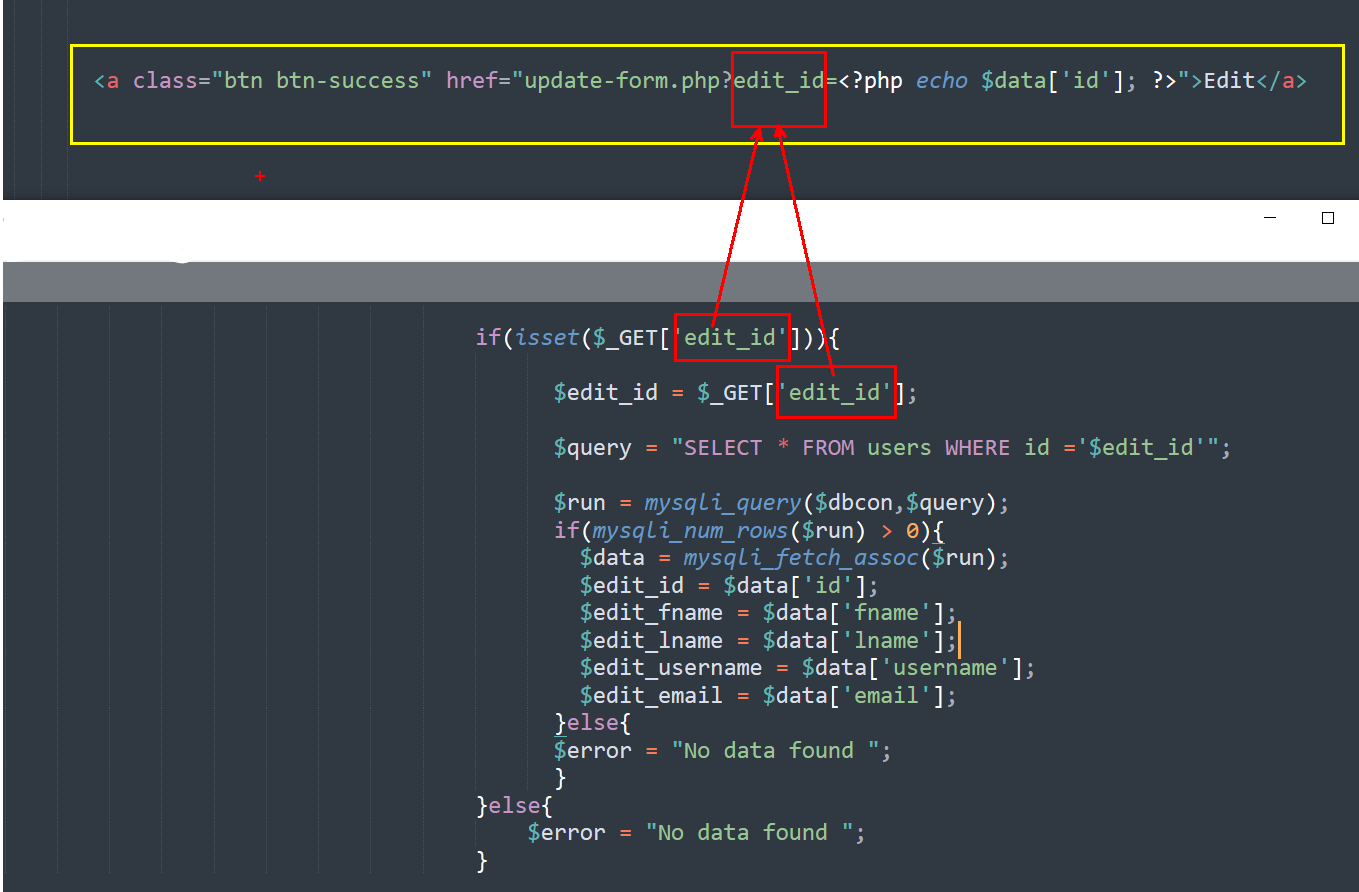The width and height of the screenshot is (1359, 892).
Task: Click the window maximize square button
Action: pyautogui.click(x=1328, y=217)
